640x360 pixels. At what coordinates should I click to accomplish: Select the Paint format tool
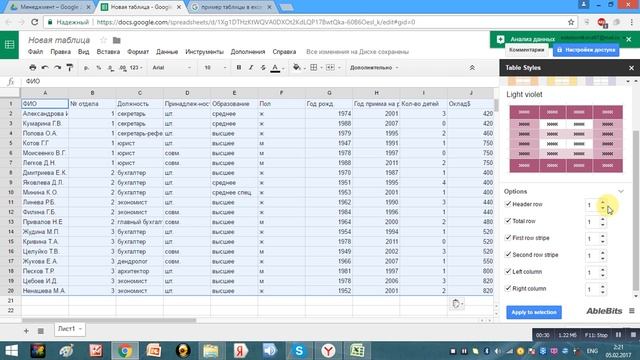pyautogui.click(x=69, y=67)
